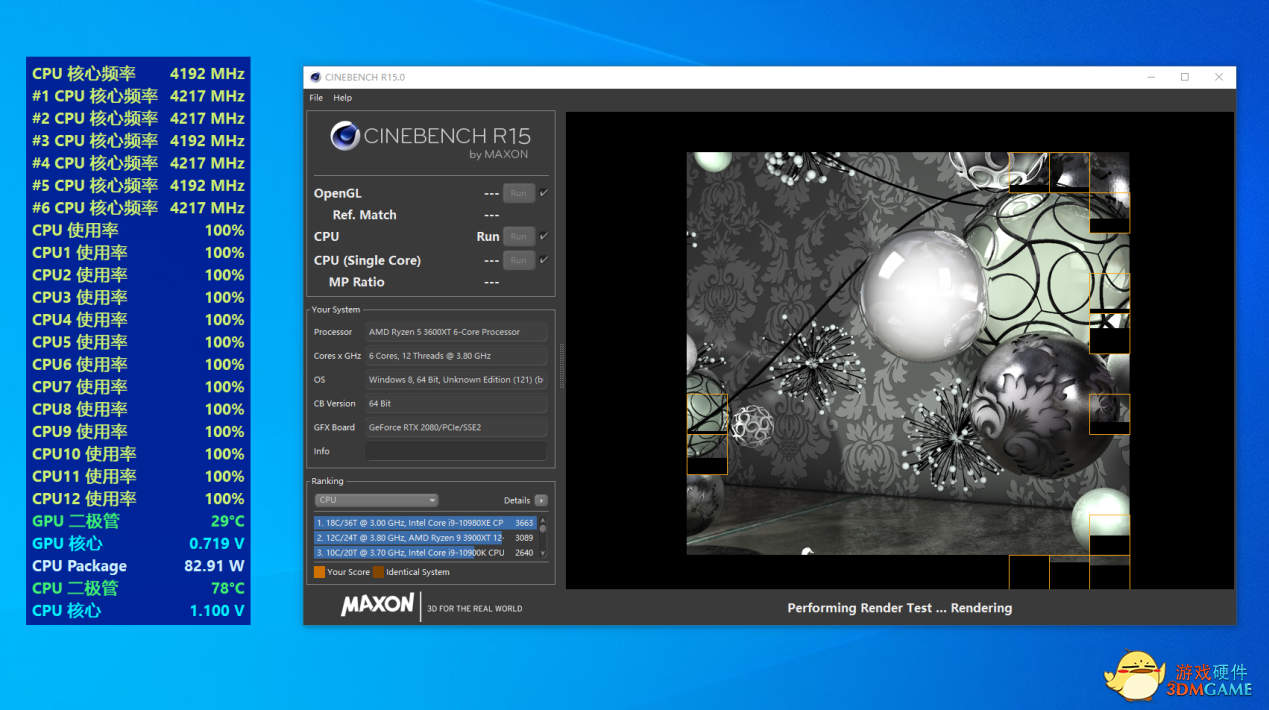Open the Ranking CPU dropdown

tap(376, 500)
